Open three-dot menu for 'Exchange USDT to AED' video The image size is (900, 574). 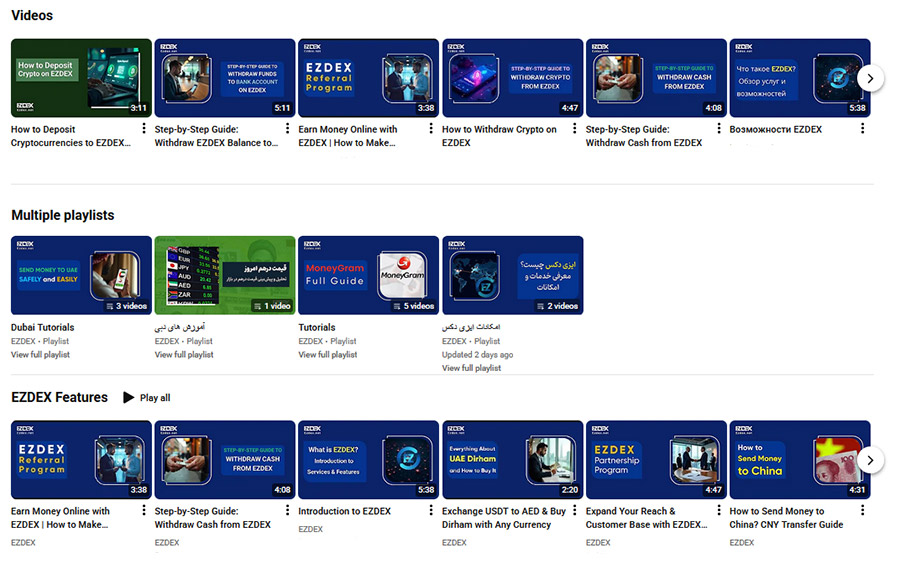pyautogui.click(x=575, y=512)
